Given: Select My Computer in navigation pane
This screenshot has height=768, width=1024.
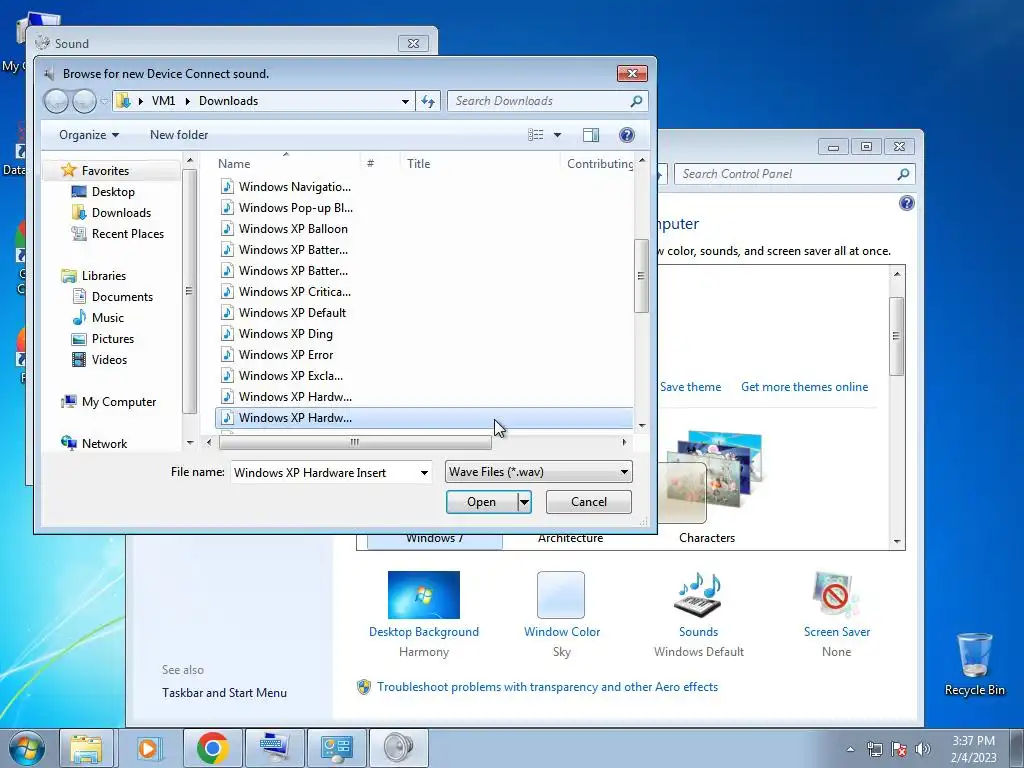Looking at the screenshot, I should coord(119,402).
